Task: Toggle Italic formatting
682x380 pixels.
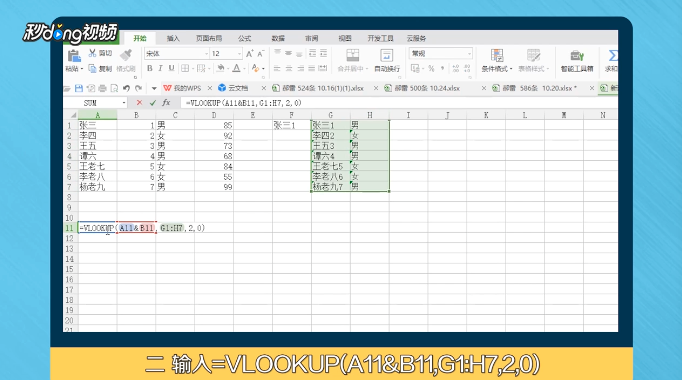Action: click(160, 68)
